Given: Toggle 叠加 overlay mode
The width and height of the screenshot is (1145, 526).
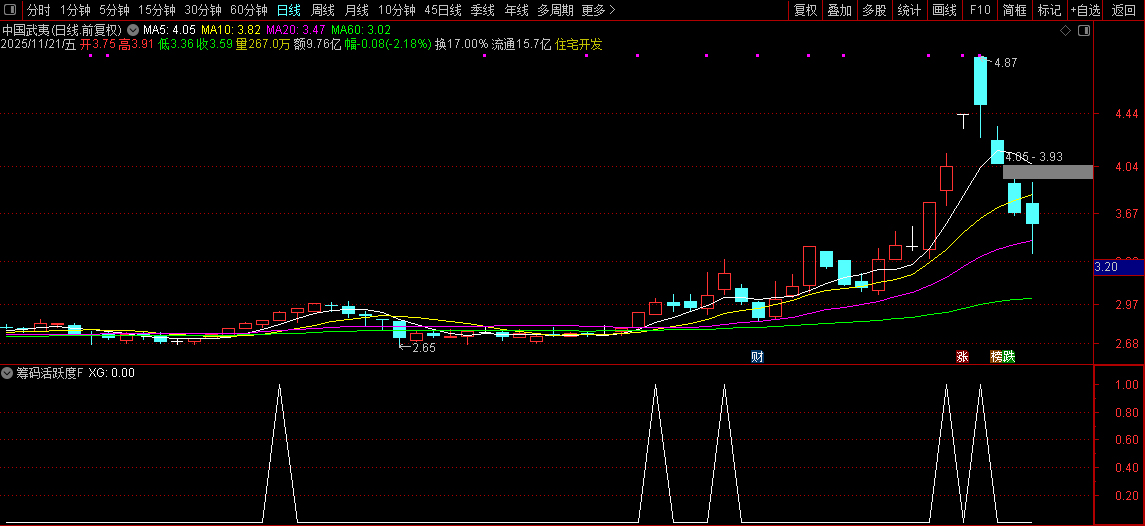Looking at the screenshot, I should [839, 10].
